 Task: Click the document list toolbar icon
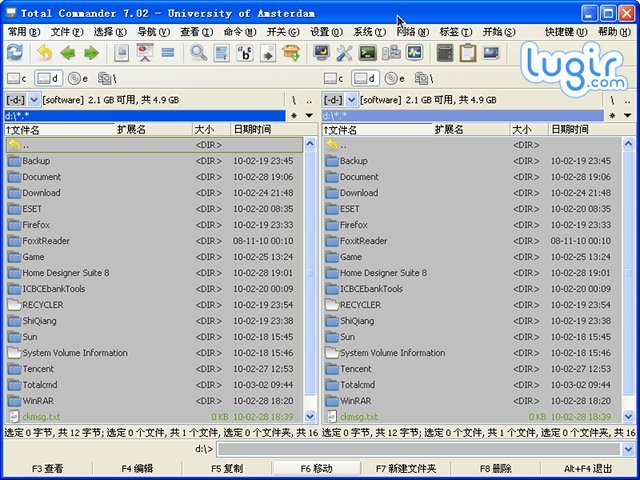pyautogui.click(x=222, y=53)
